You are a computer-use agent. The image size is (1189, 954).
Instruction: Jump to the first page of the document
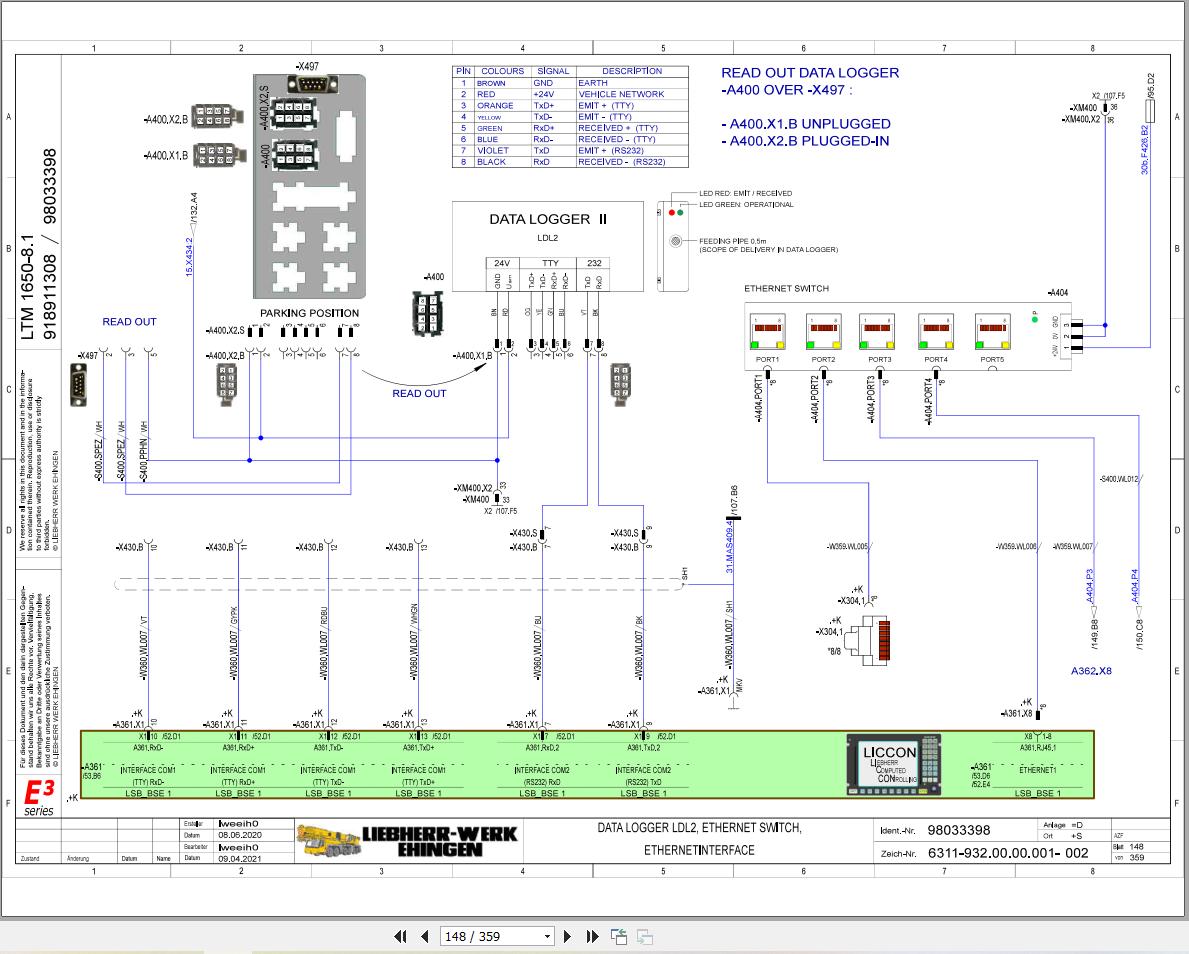pos(401,936)
